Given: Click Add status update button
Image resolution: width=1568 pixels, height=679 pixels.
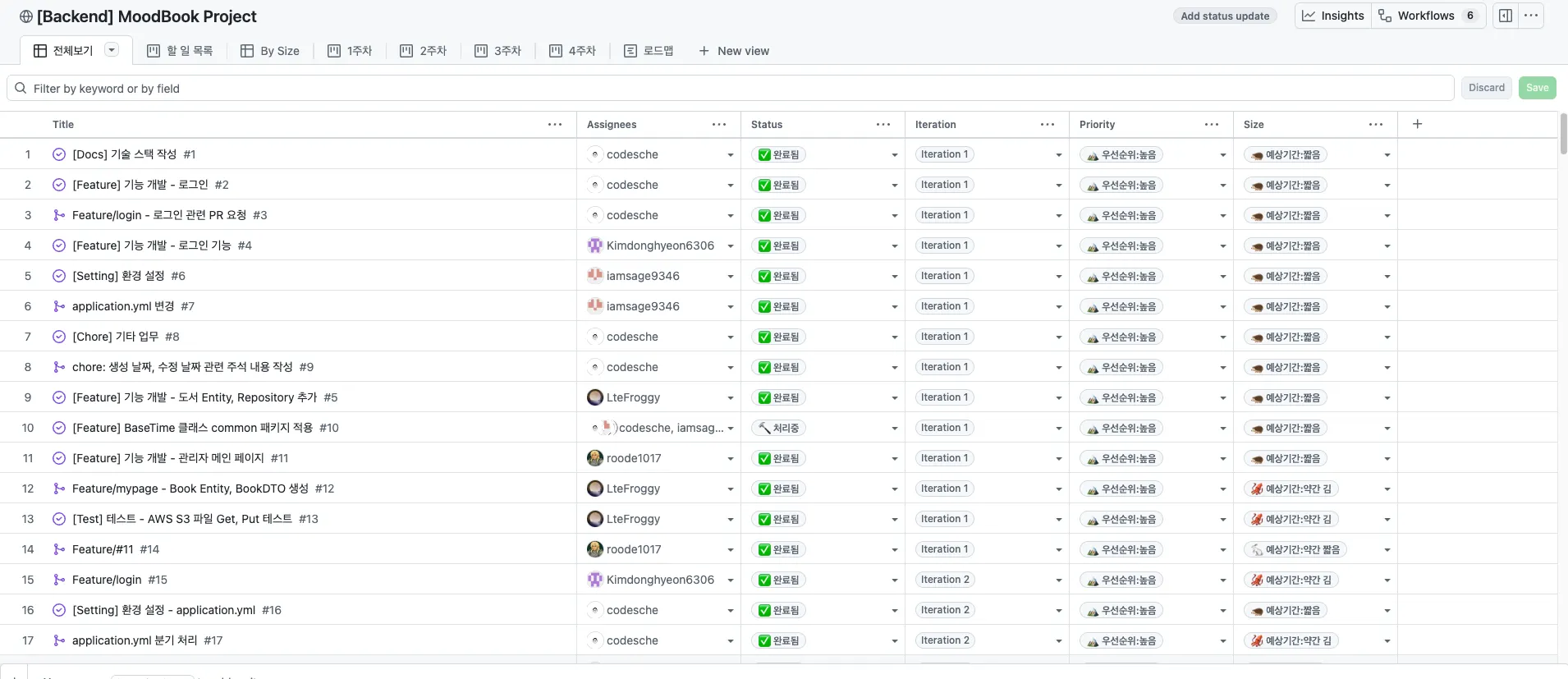Looking at the screenshot, I should (1225, 16).
